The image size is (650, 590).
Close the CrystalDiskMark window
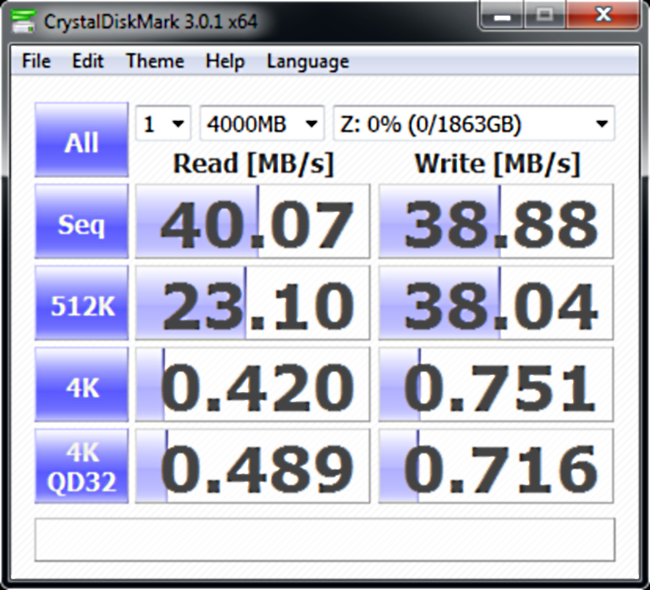point(603,15)
